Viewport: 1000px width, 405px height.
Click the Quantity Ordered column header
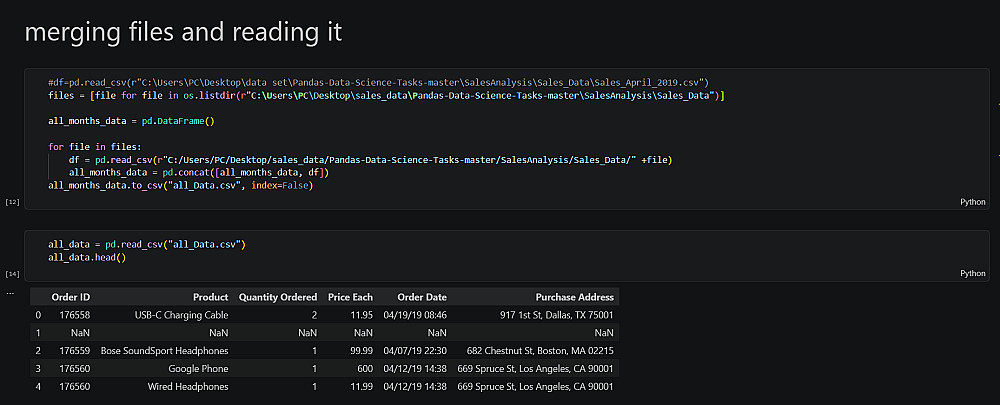pyautogui.click(x=277, y=297)
